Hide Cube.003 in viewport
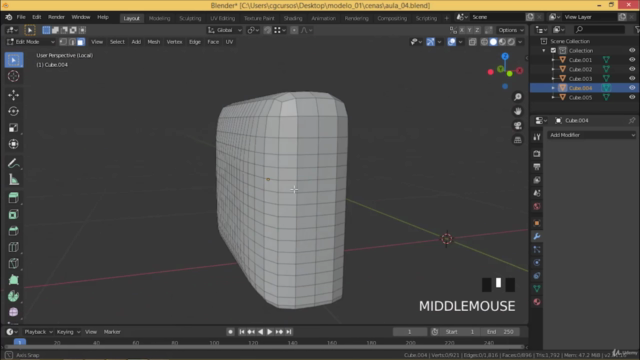This screenshot has width=640, height=360. tap(632, 78)
